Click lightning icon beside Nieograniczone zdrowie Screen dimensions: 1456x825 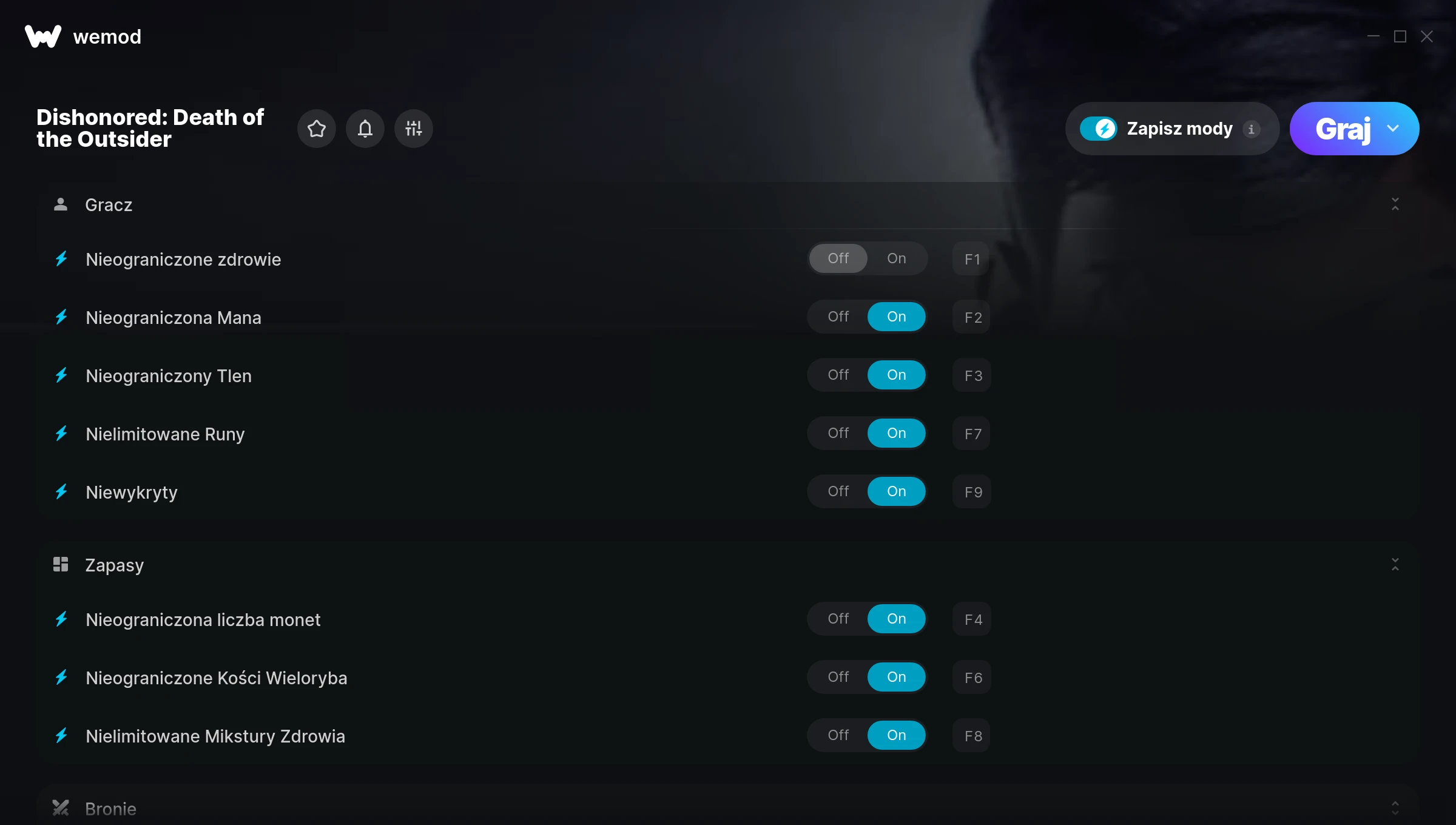[61, 259]
